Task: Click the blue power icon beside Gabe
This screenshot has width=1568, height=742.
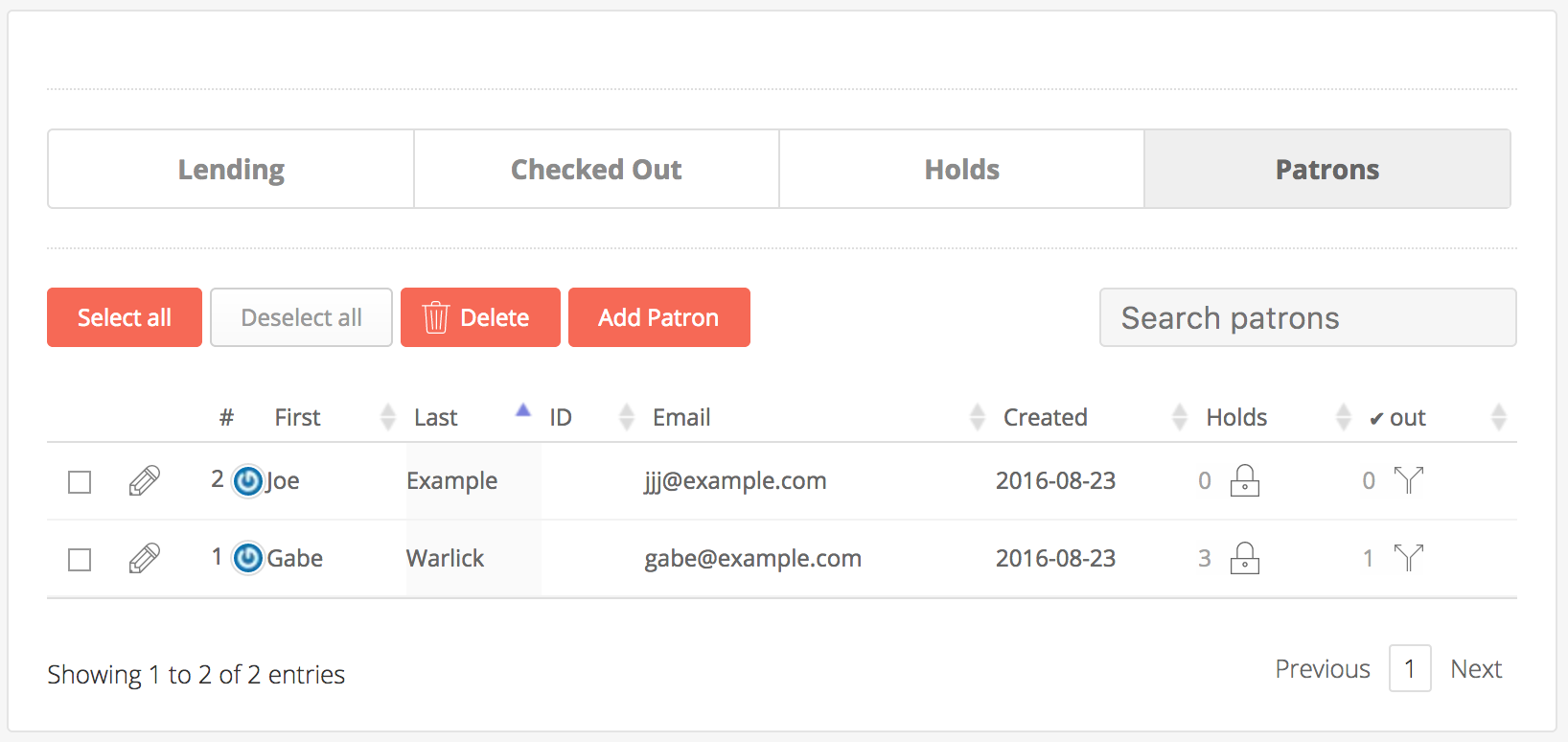Action: [x=248, y=558]
